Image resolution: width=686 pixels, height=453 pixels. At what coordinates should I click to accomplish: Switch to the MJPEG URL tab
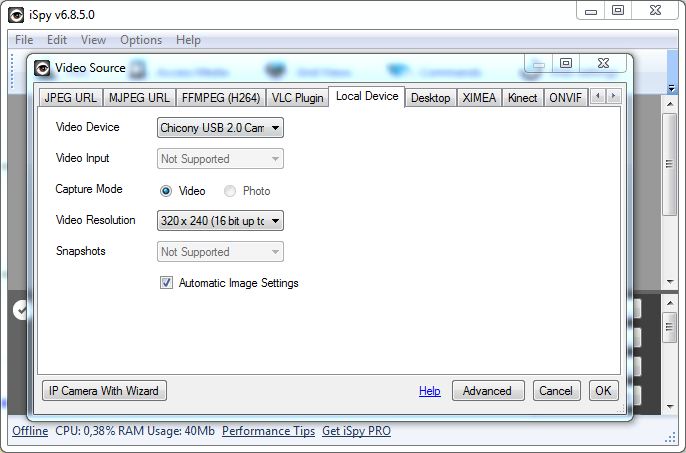click(x=139, y=98)
